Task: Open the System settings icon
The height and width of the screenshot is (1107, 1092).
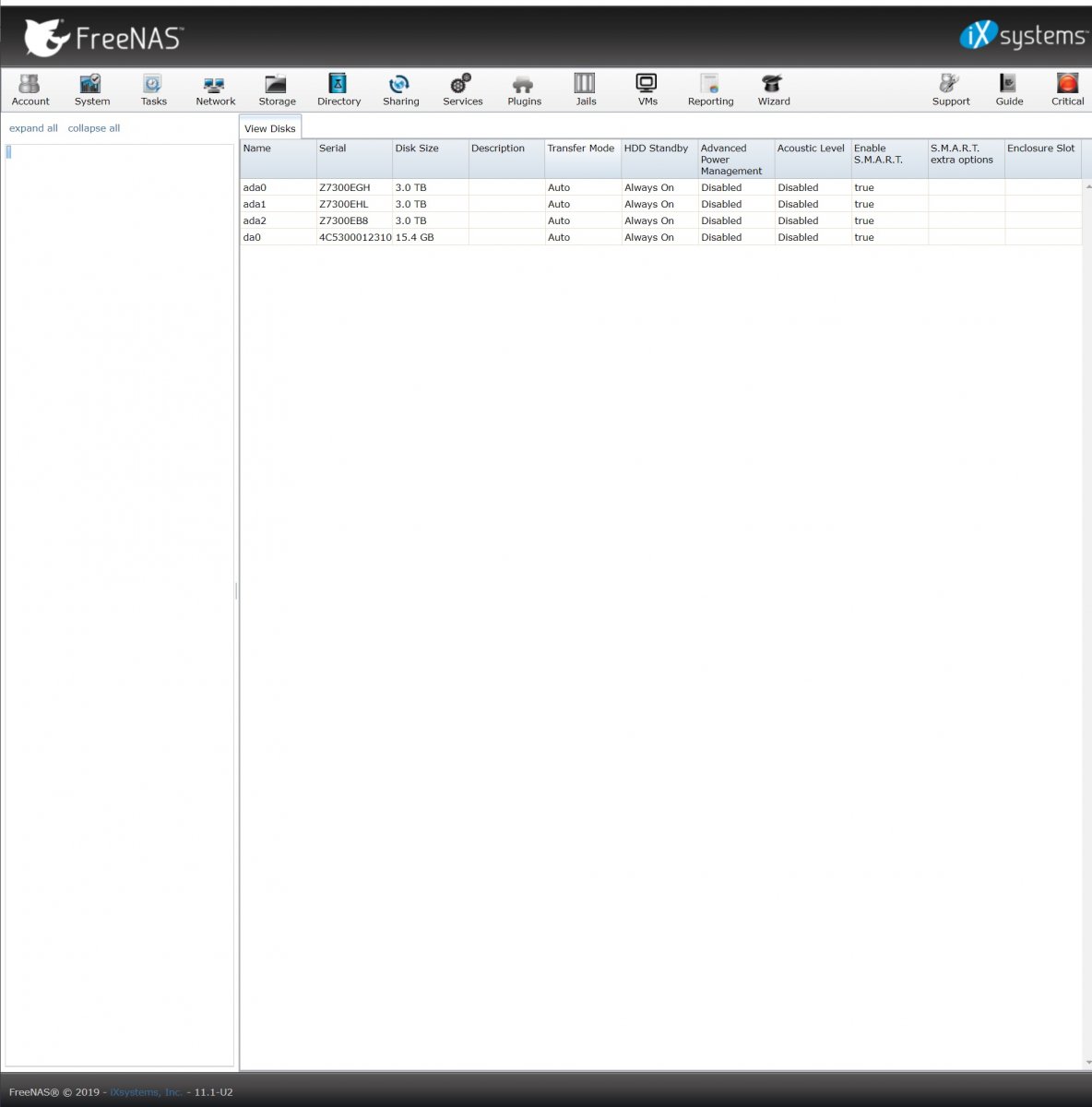Action: pyautogui.click(x=92, y=90)
